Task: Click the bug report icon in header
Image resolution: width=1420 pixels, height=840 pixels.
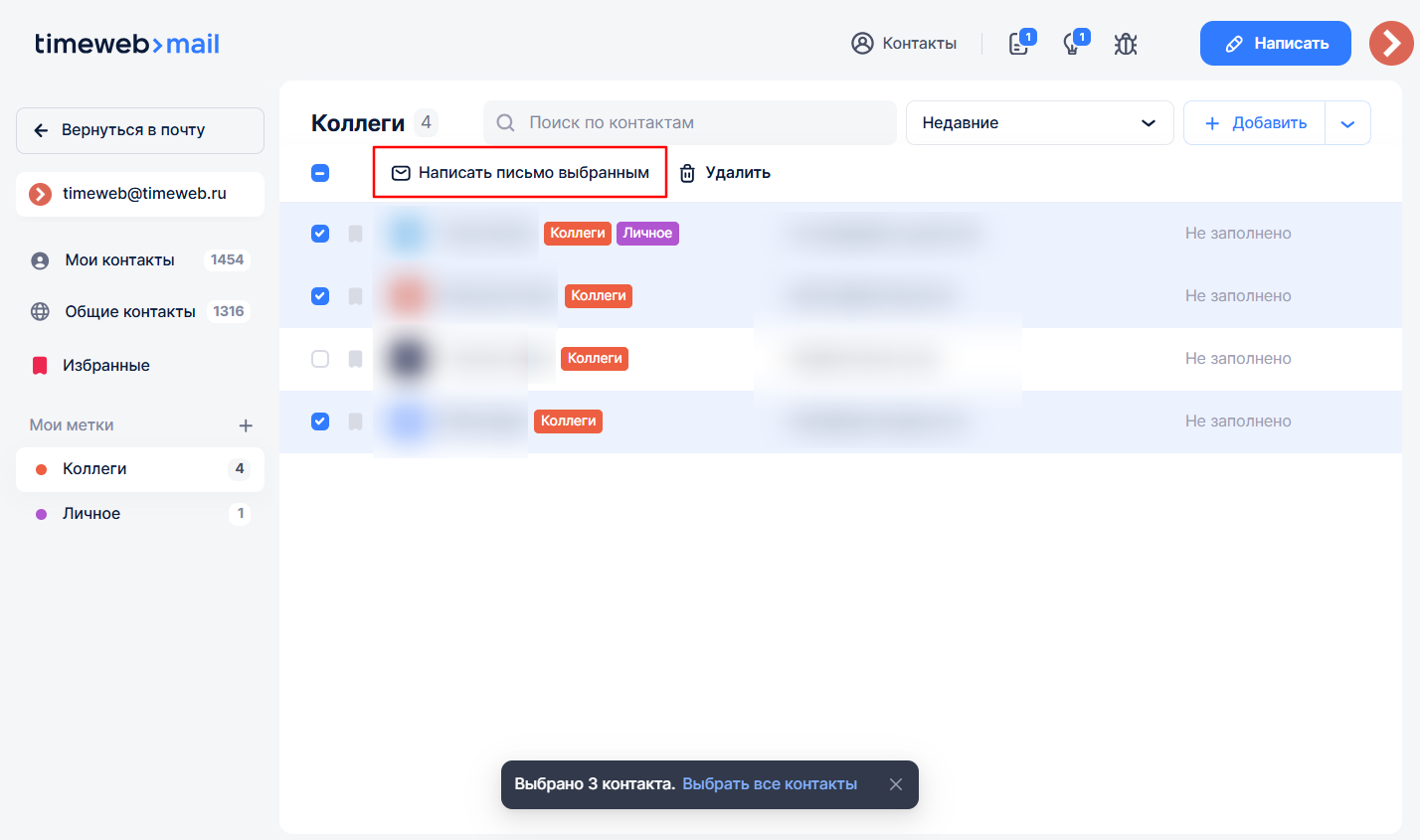Action: [1125, 44]
